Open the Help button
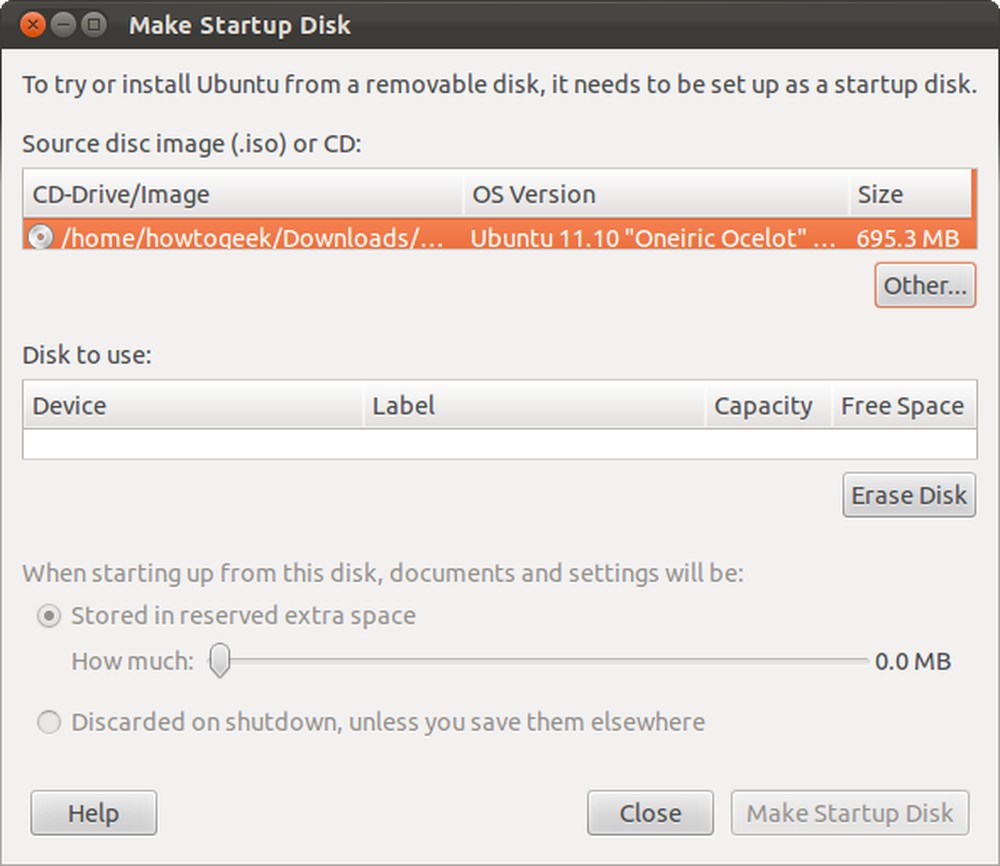 pos(94,813)
